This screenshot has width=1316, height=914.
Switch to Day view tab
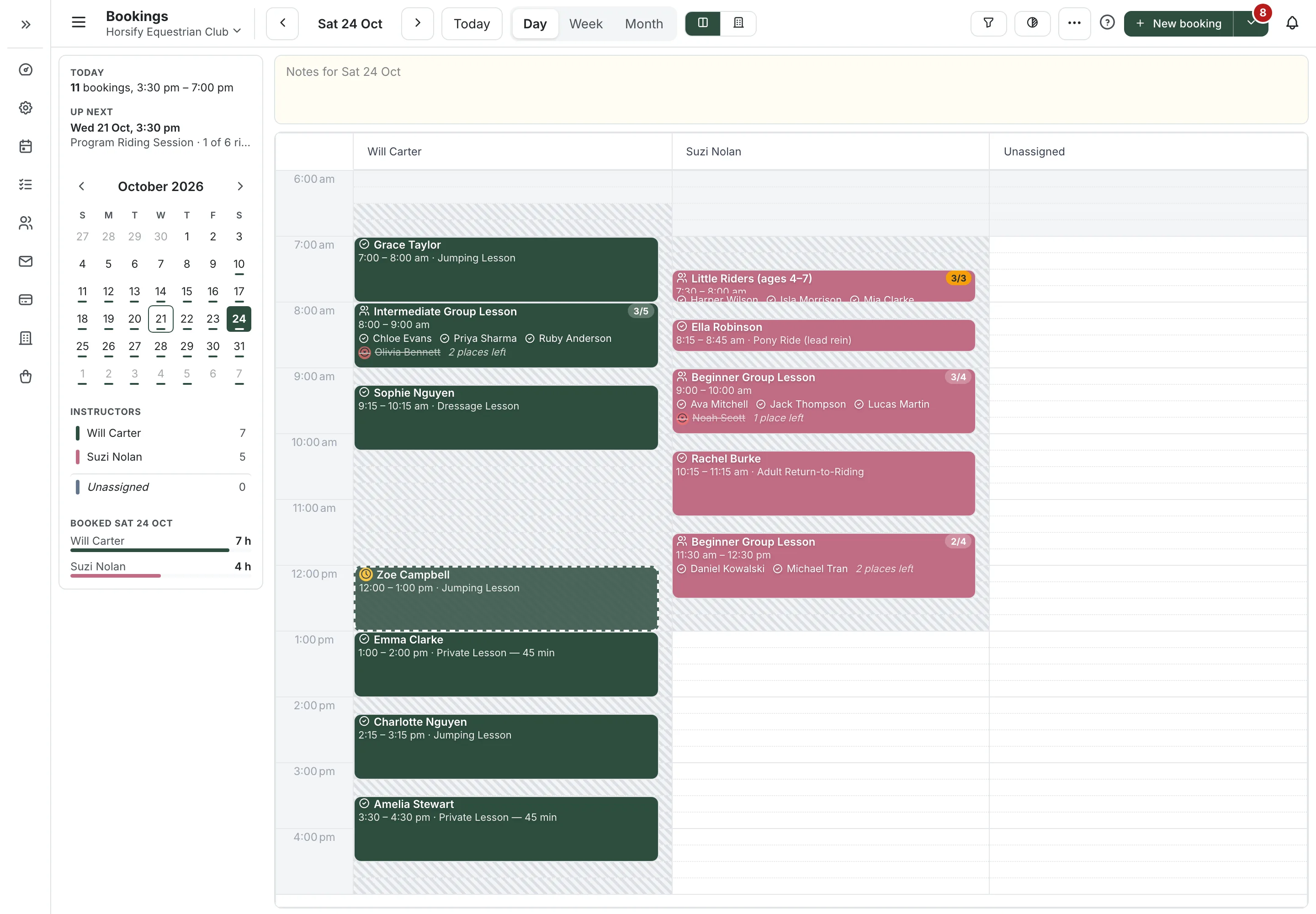pos(535,24)
